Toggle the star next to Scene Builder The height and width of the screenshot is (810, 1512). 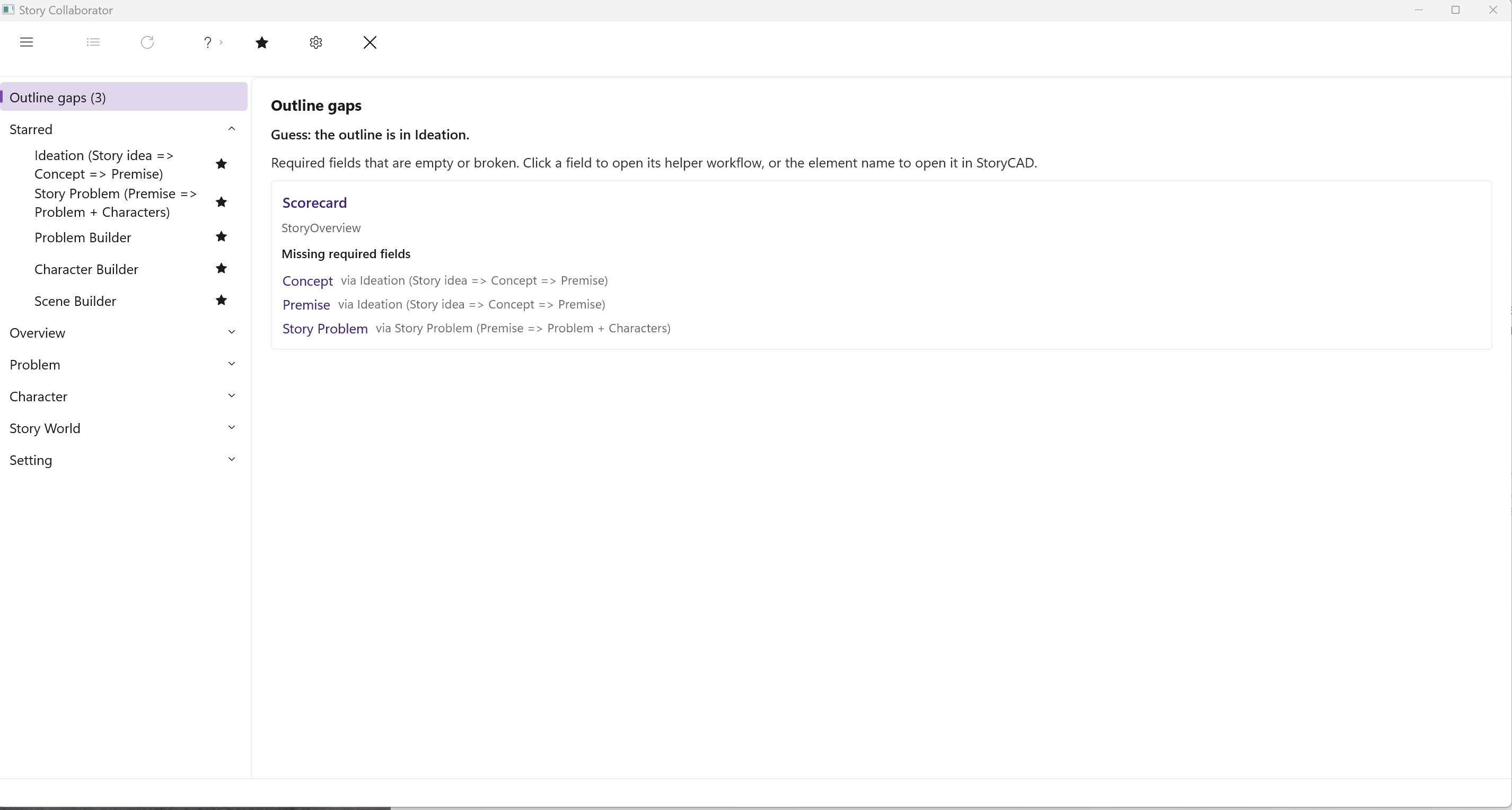221,300
